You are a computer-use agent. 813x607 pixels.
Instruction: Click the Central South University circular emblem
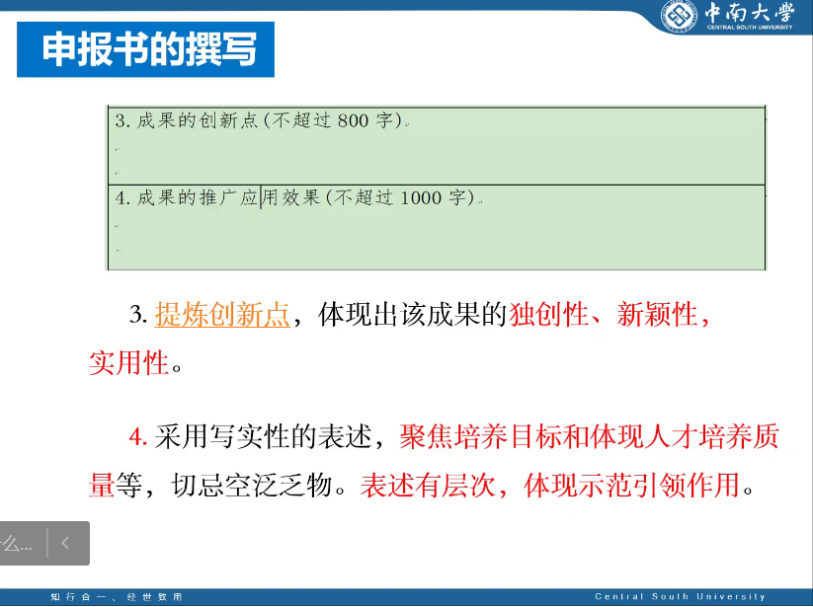point(680,16)
